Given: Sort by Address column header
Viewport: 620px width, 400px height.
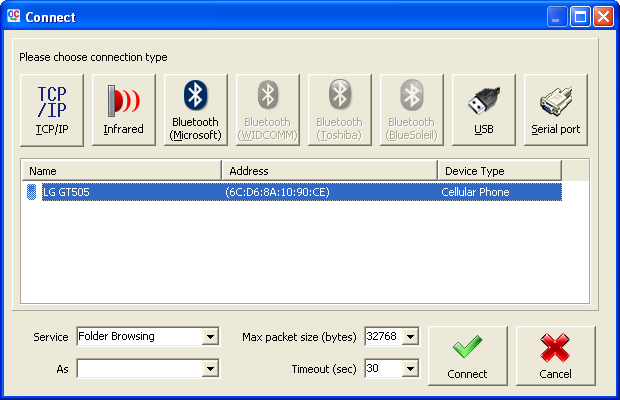Looking at the screenshot, I should pos(329,171).
